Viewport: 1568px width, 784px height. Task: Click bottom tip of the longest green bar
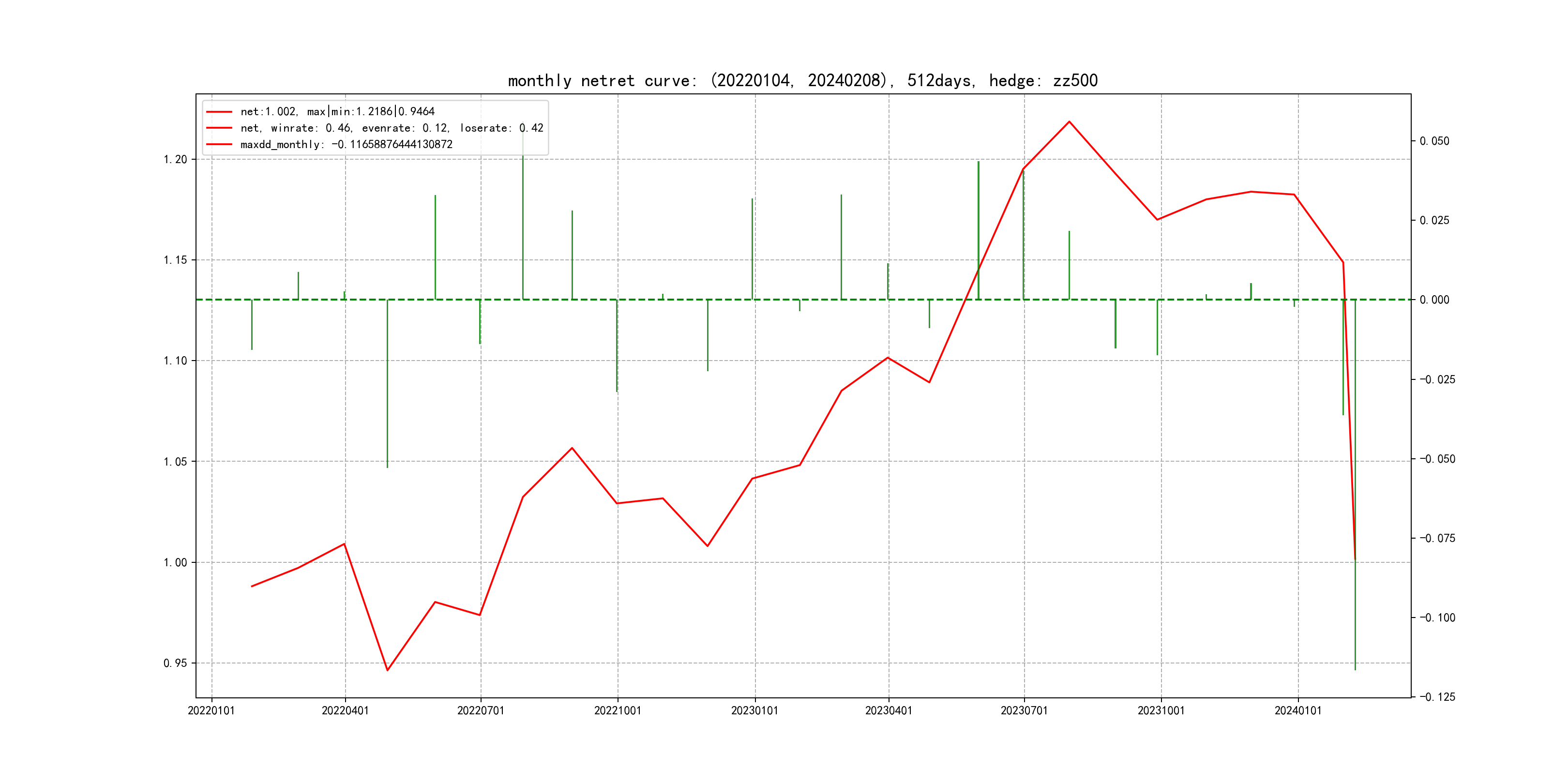click(x=1355, y=669)
